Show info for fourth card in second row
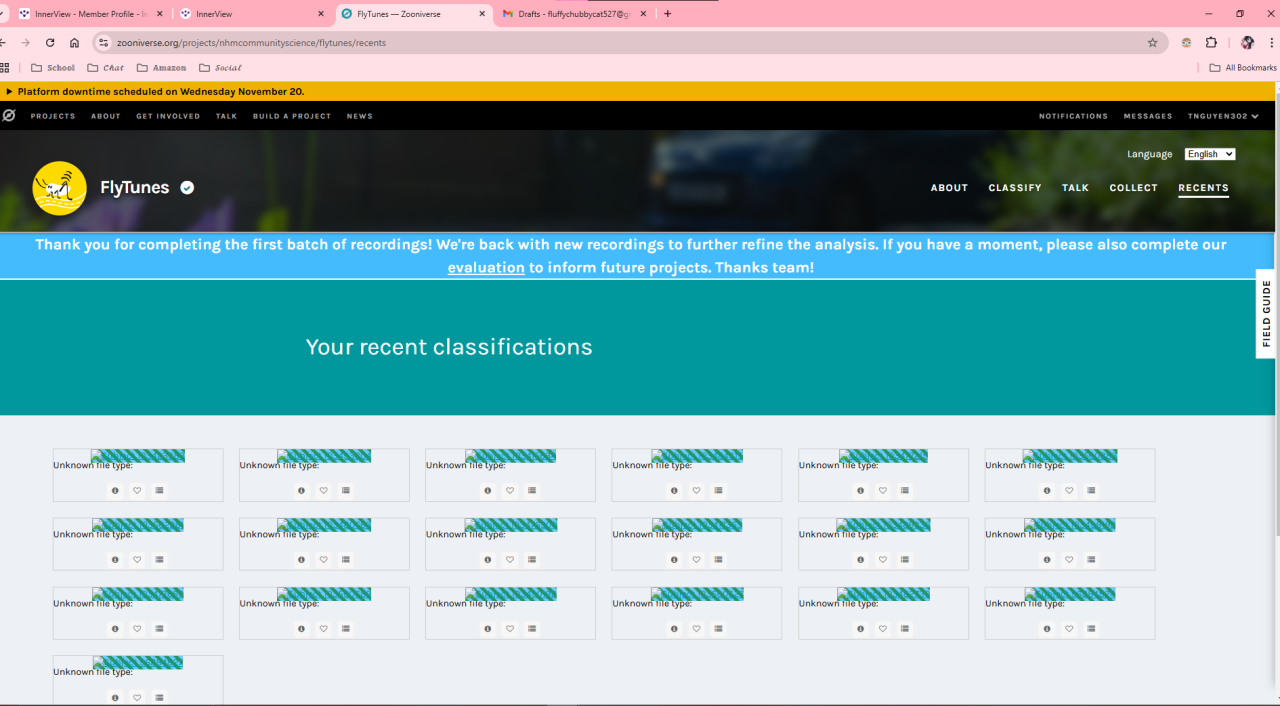Viewport: 1280px width, 706px height. [x=674, y=559]
